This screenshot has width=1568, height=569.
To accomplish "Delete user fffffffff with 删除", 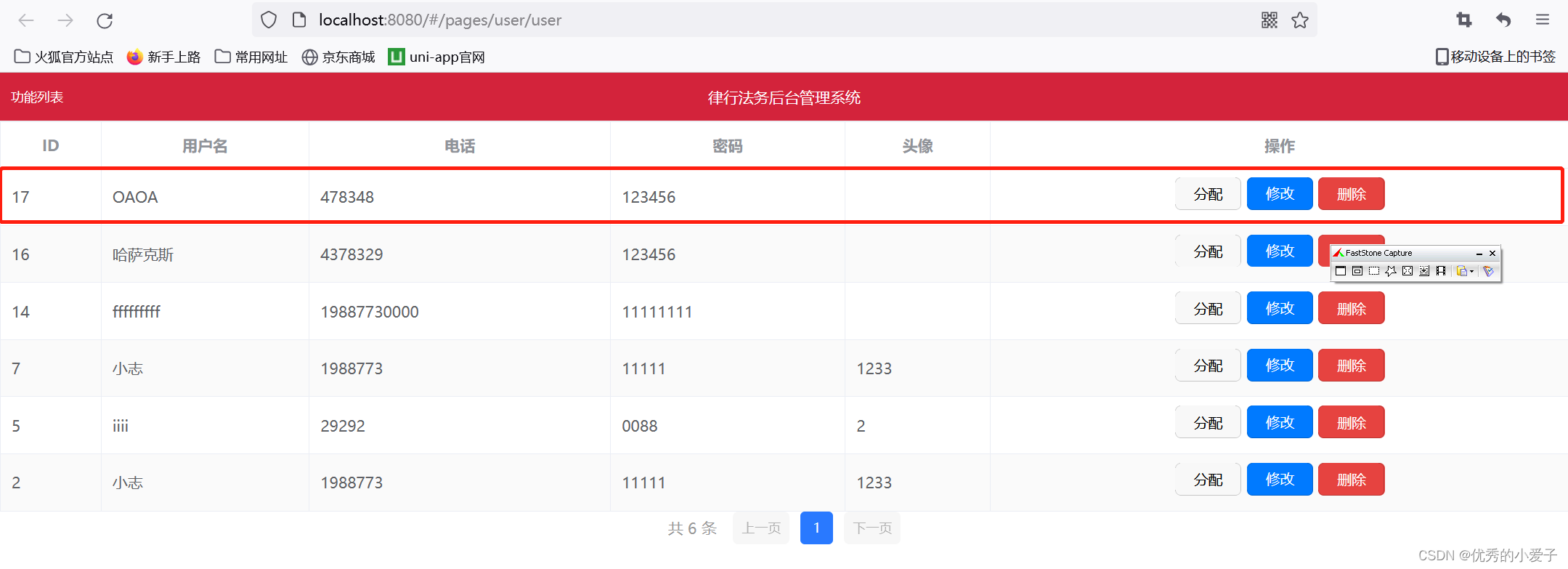I will click(x=1352, y=308).
